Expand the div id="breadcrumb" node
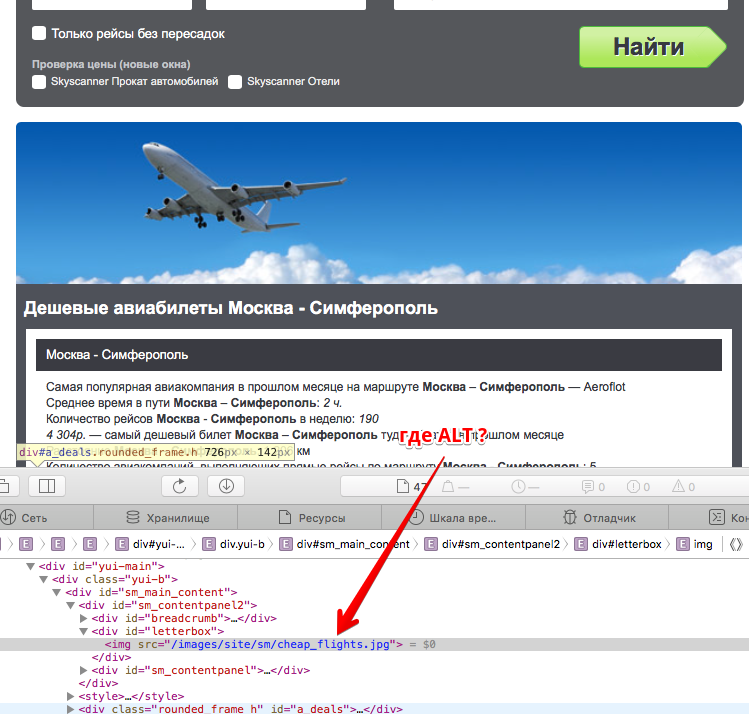This screenshot has height=714, width=749. [x=84, y=618]
